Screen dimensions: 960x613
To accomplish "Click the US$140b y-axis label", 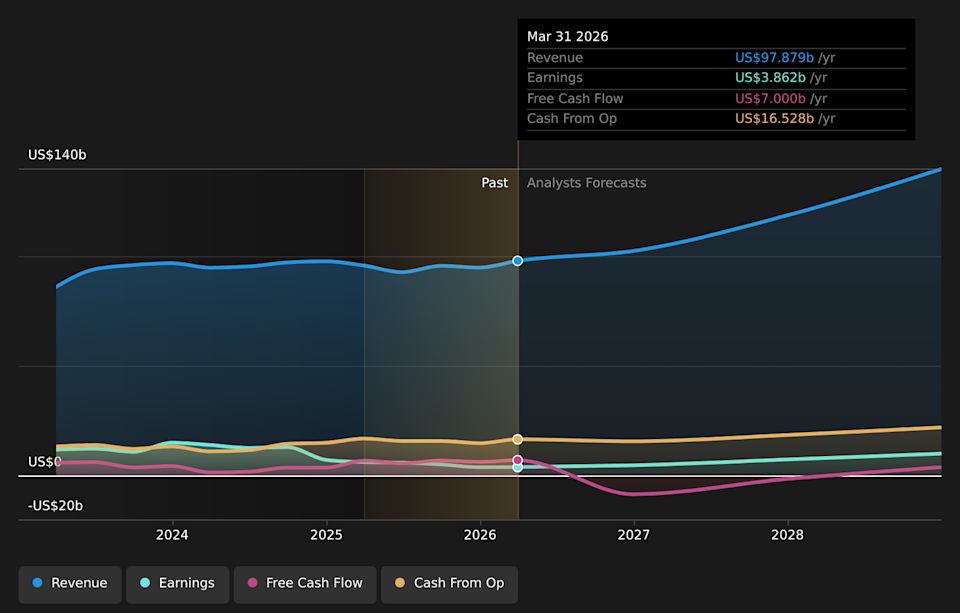I will click(58, 155).
